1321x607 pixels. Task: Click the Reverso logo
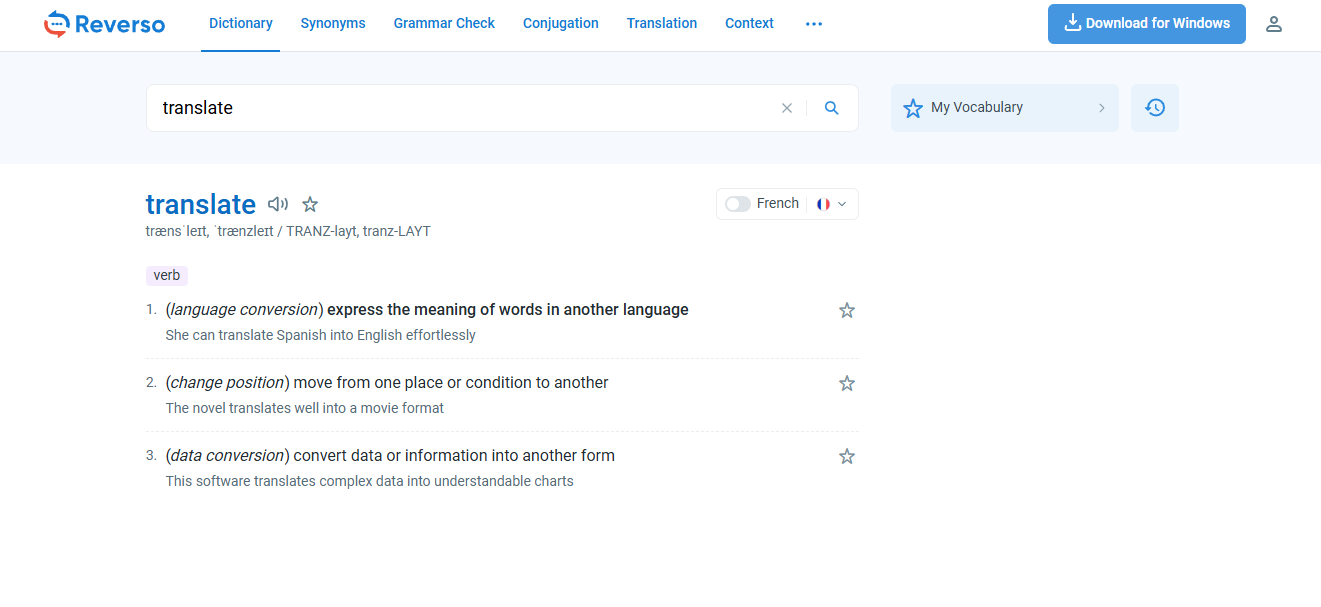104,24
